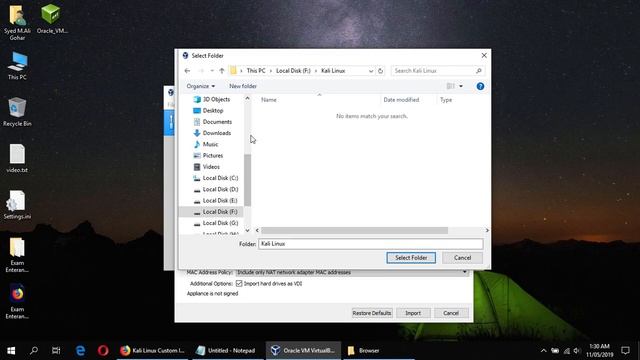Open volume control in system tray

[576, 351]
